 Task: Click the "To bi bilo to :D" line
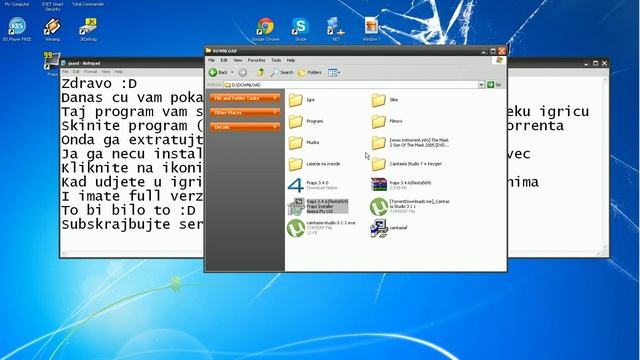(128, 211)
